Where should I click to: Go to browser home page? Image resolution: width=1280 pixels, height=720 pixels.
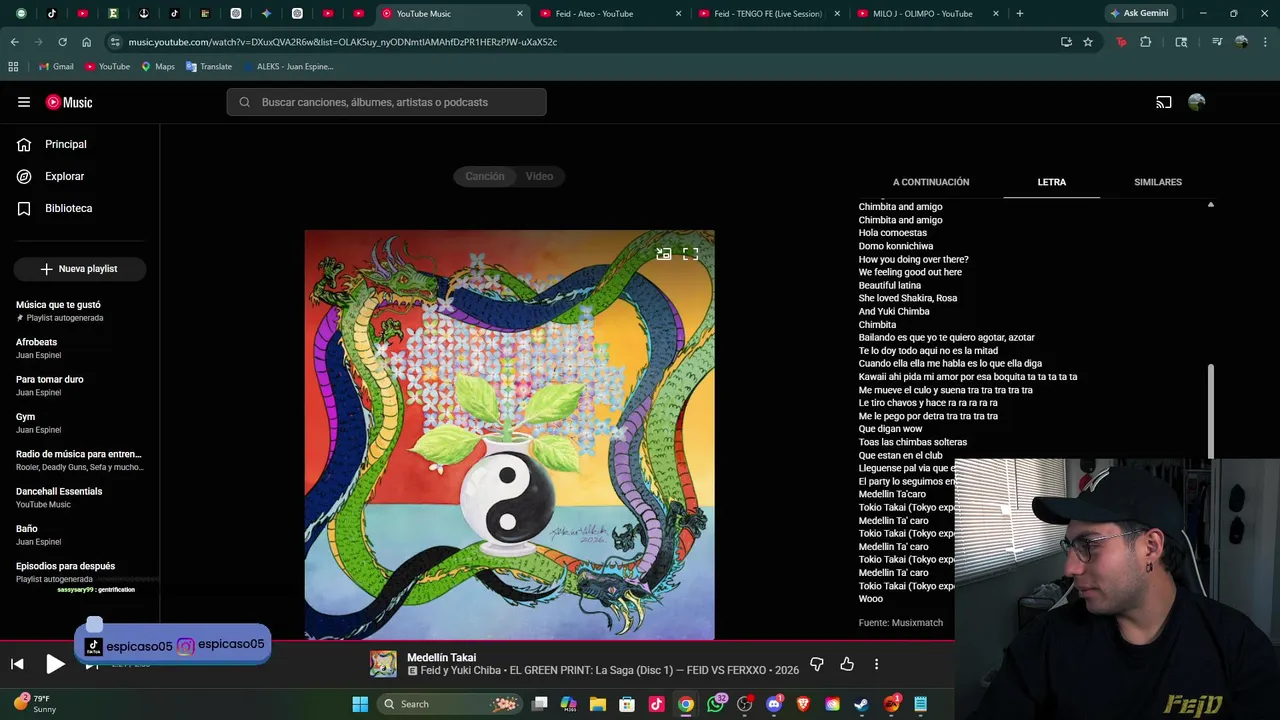87,42
